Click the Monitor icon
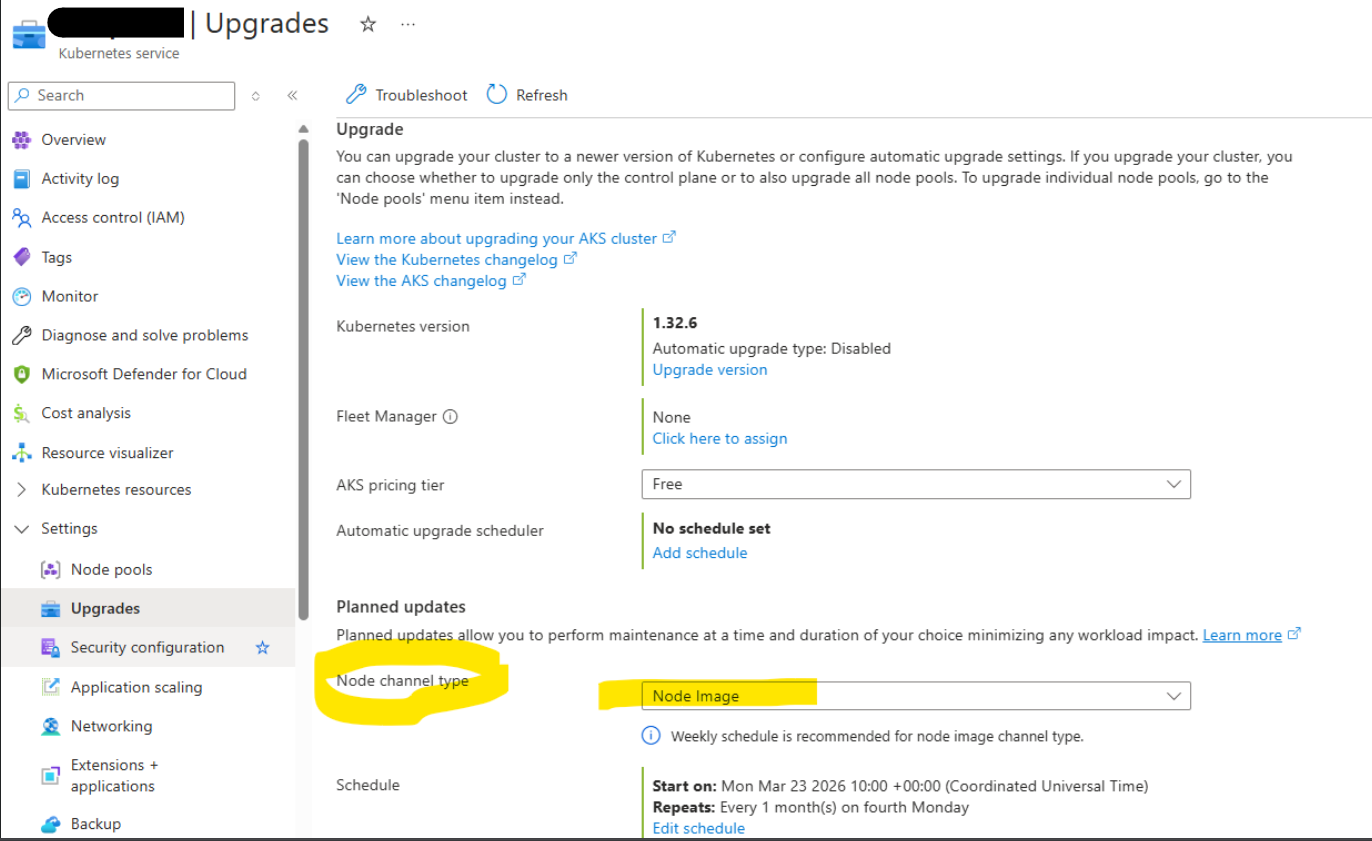1372x841 pixels. click(x=22, y=296)
